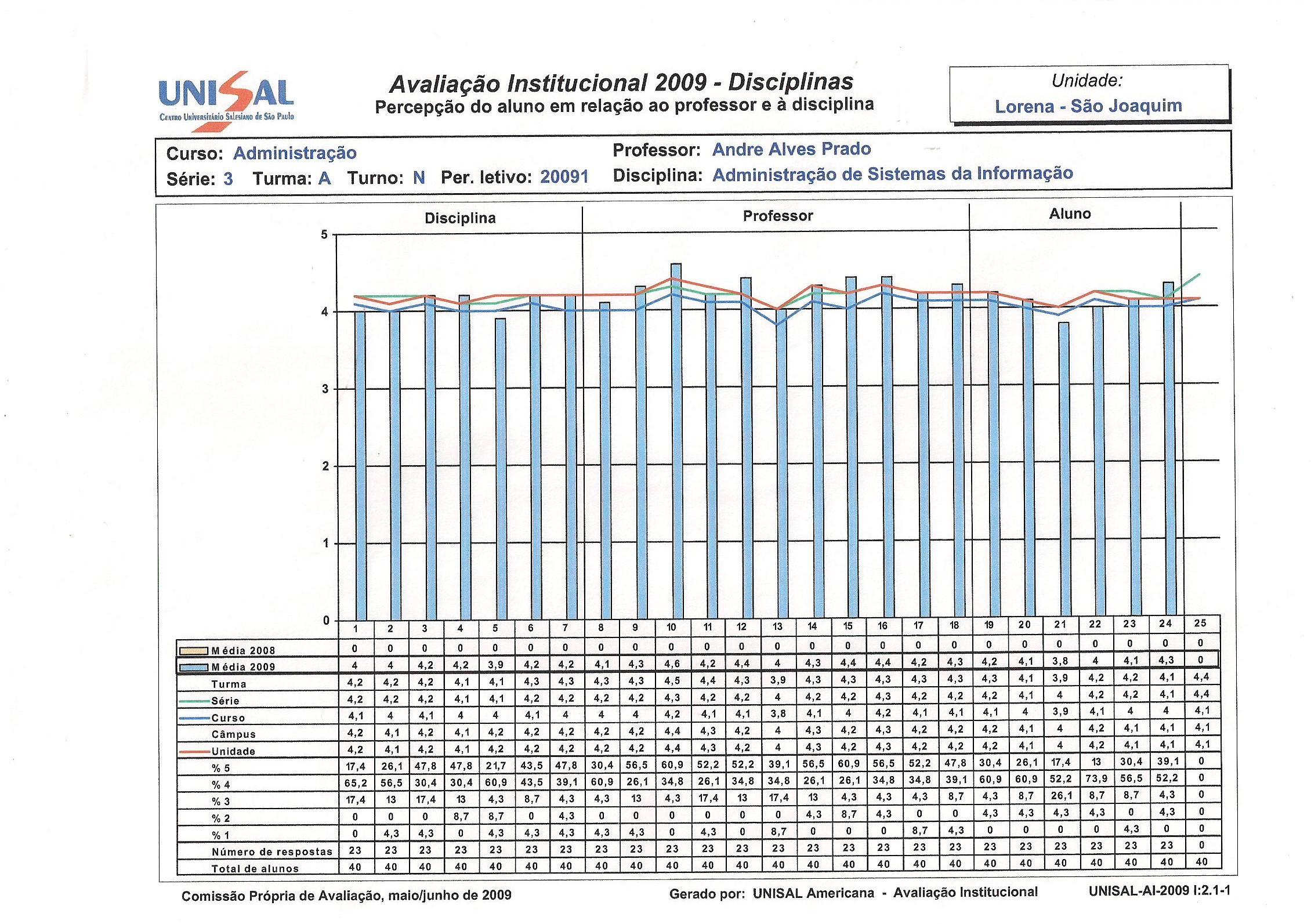
Task: Click the green line peak above column 25
Action: click(1198, 274)
